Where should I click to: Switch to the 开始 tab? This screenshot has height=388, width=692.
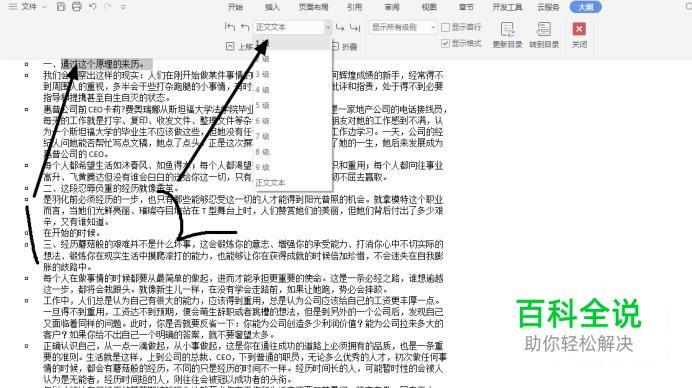pos(235,7)
